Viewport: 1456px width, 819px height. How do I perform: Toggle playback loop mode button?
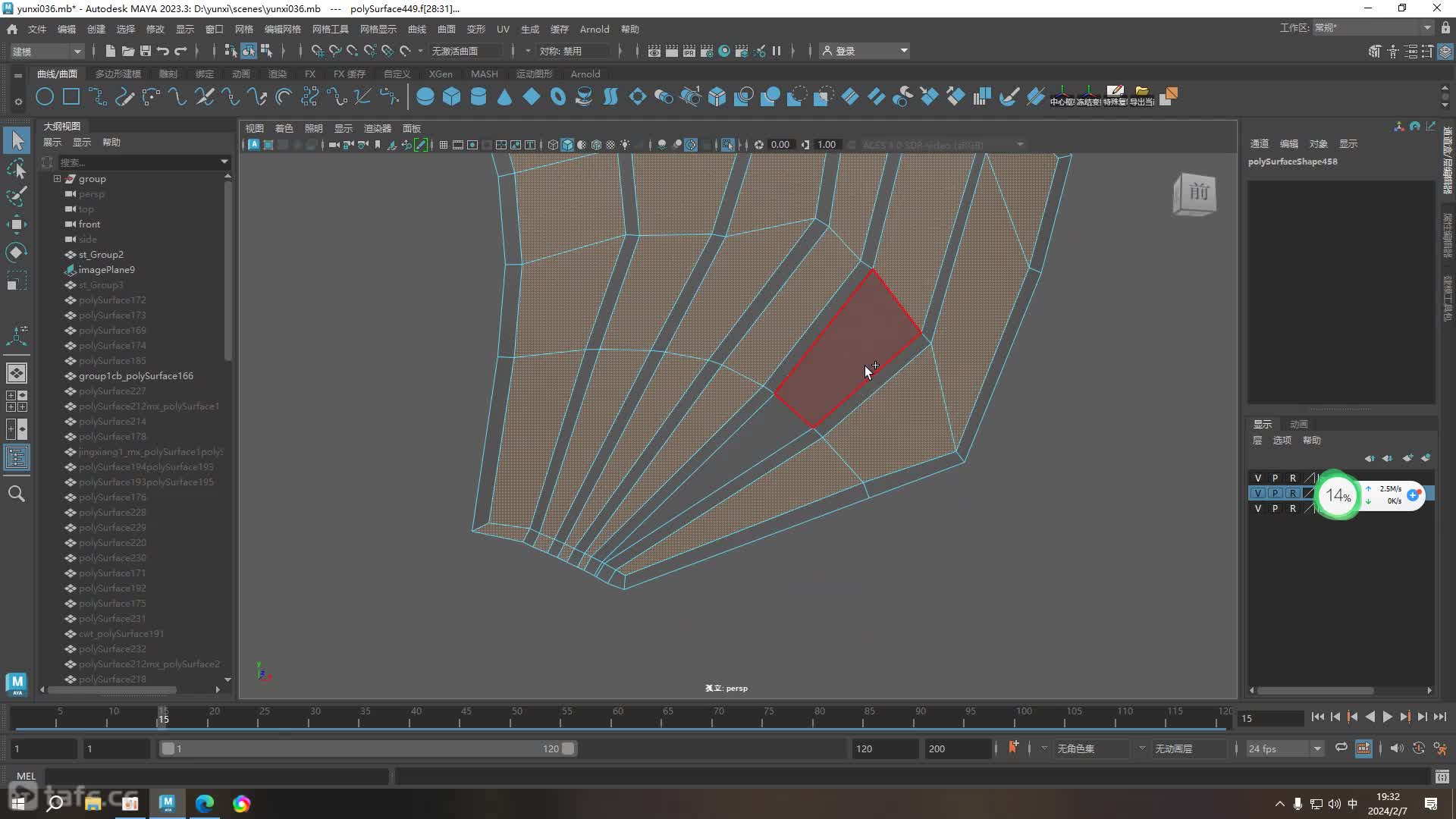(x=1341, y=748)
